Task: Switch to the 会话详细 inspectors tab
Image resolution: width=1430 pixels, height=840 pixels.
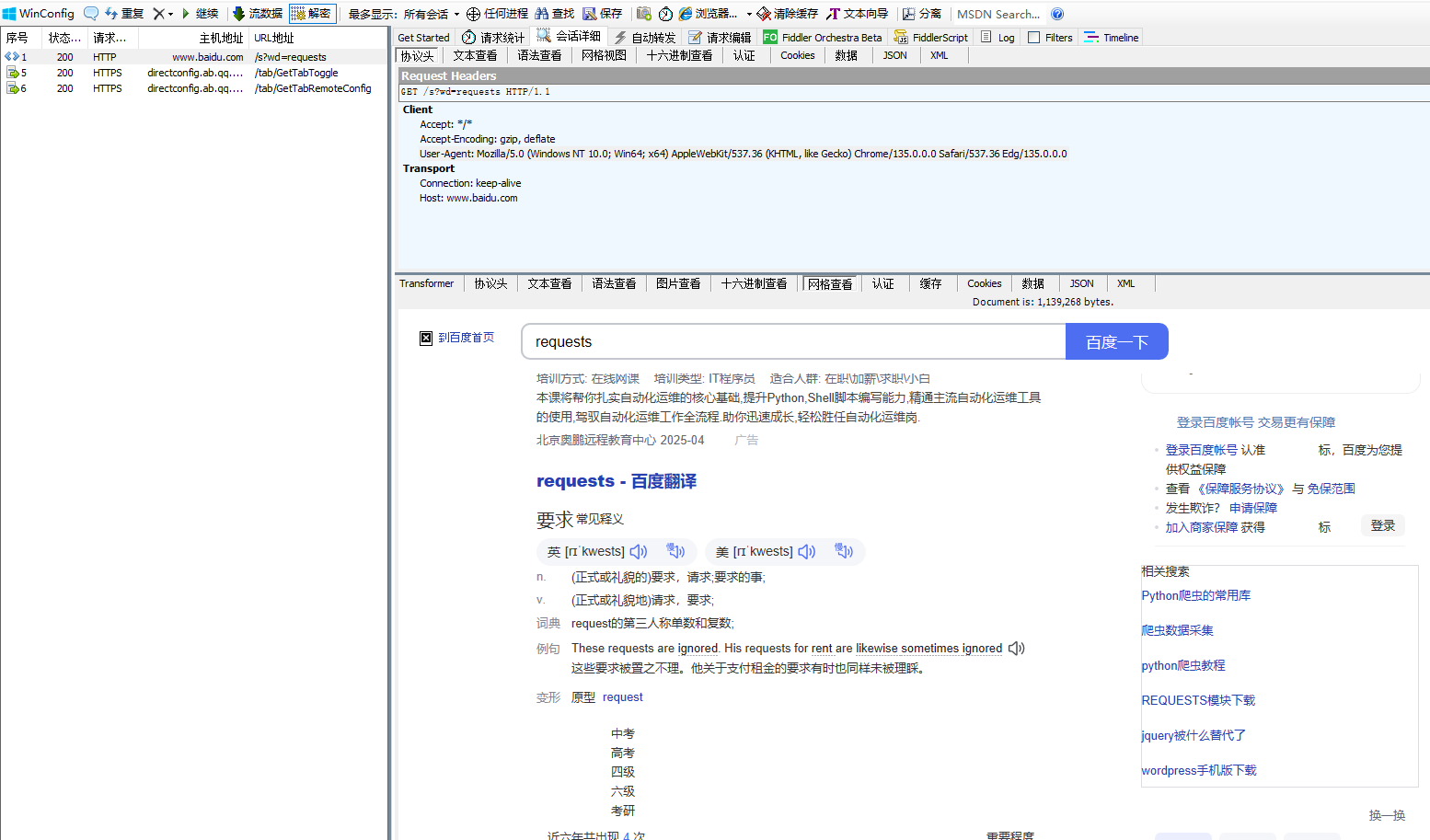Action: click(x=569, y=37)
